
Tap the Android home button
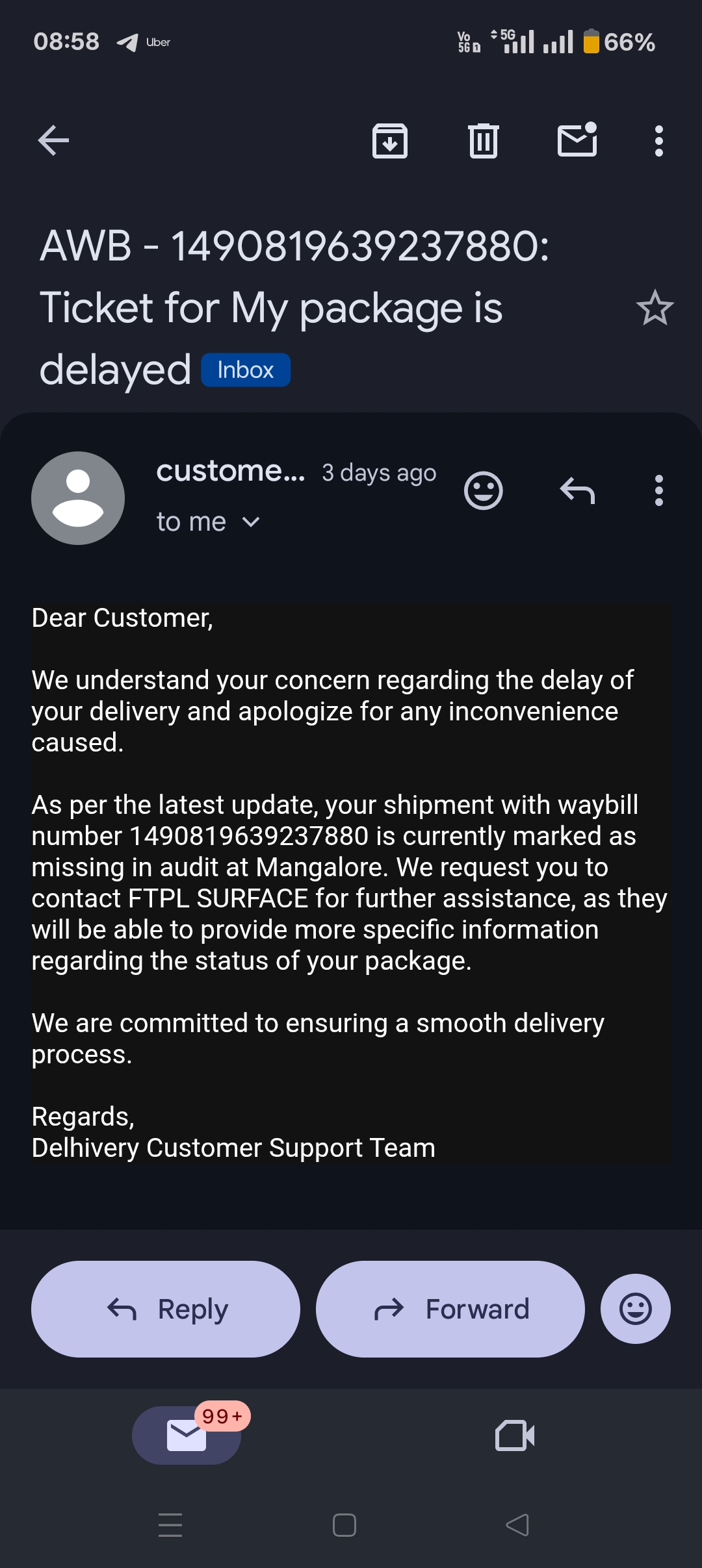[344, 1524]
